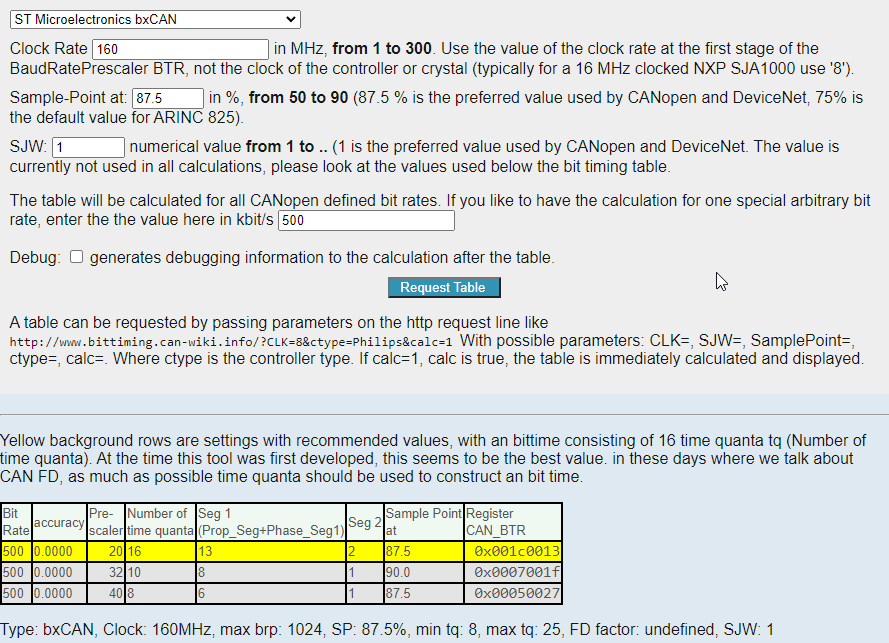Click time quanta value 10 in the table

[134, 573]
